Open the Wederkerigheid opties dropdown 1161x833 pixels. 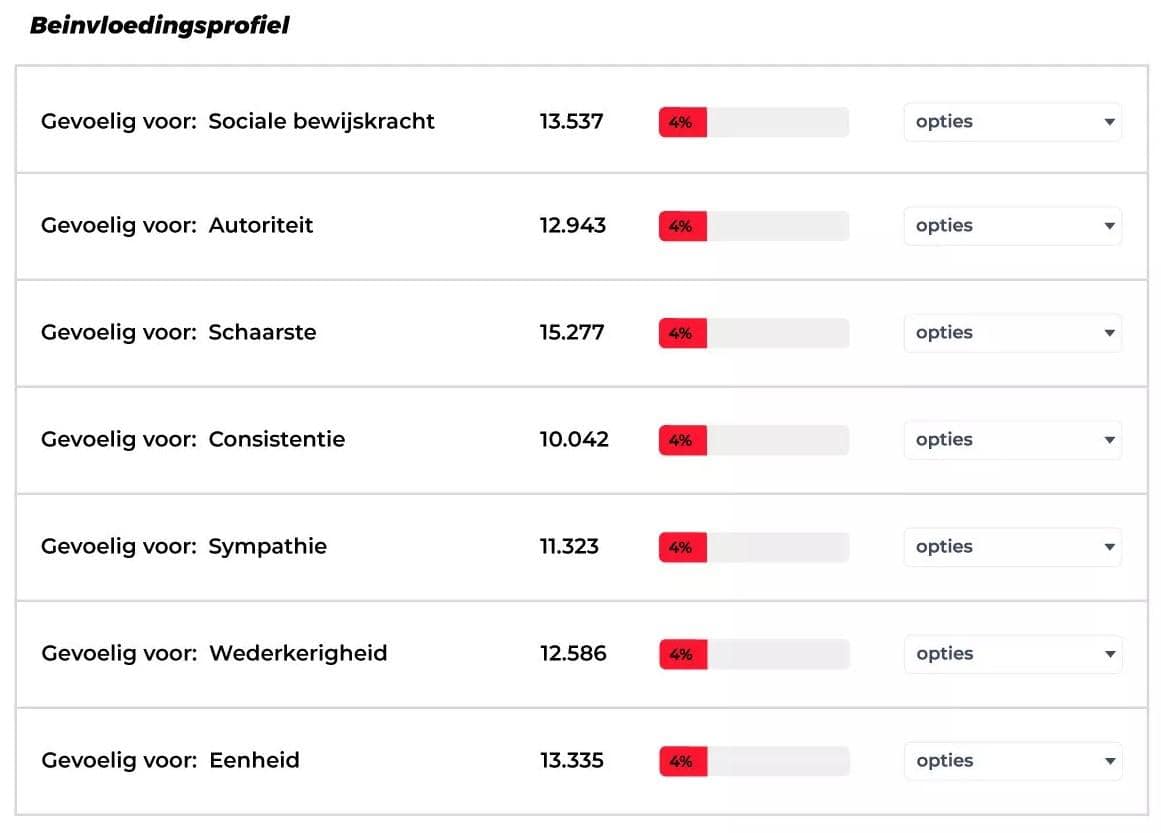click(x=1012, y=654)
